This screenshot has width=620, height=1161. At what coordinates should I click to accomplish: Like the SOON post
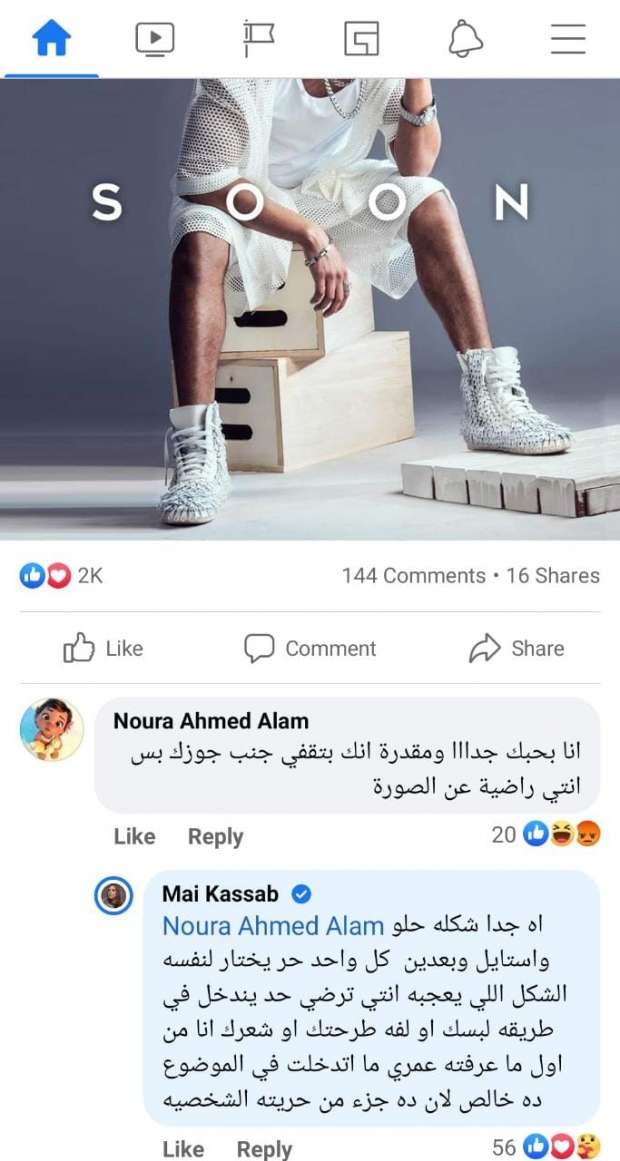click(103, 649)
